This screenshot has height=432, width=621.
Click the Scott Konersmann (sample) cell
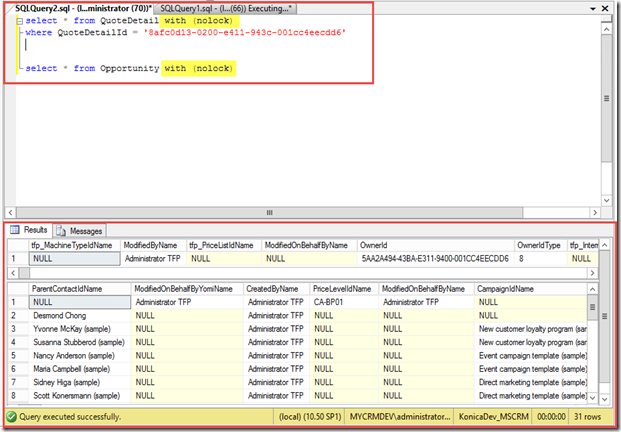pyautogui.click(x=80, y=396)
